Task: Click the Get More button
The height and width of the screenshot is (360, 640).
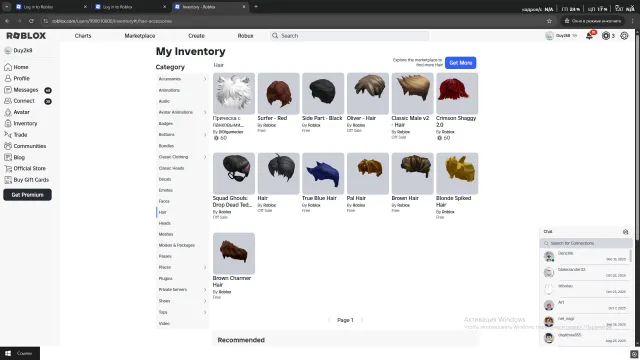Action: 460,63
